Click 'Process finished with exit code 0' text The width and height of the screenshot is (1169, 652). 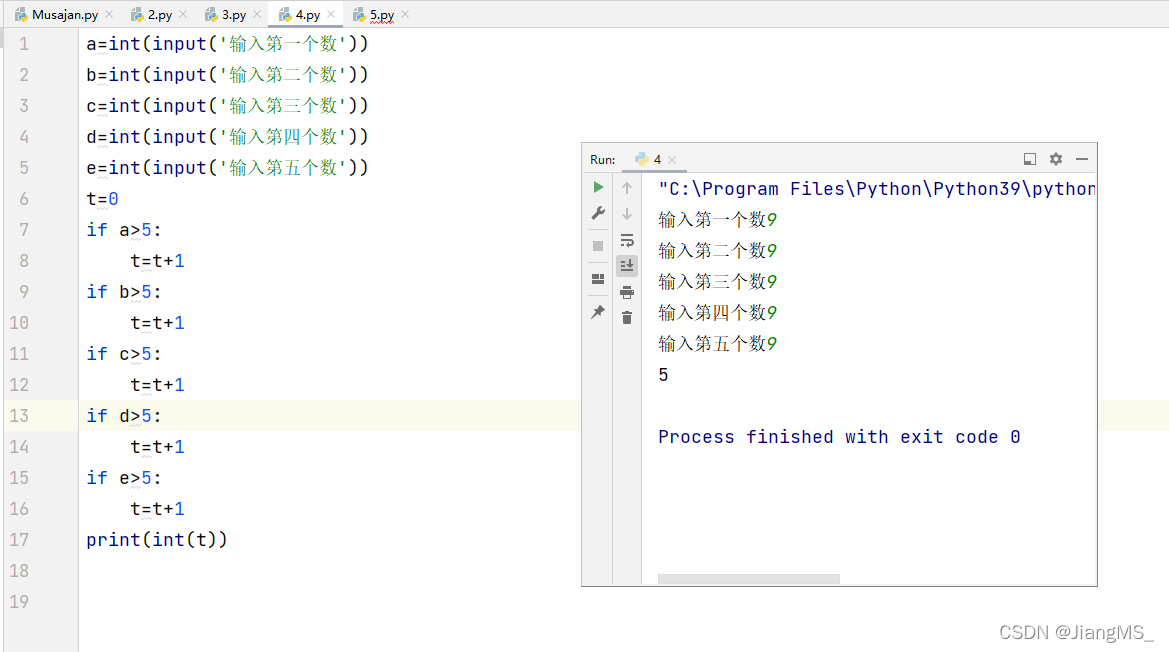point(839,437)
